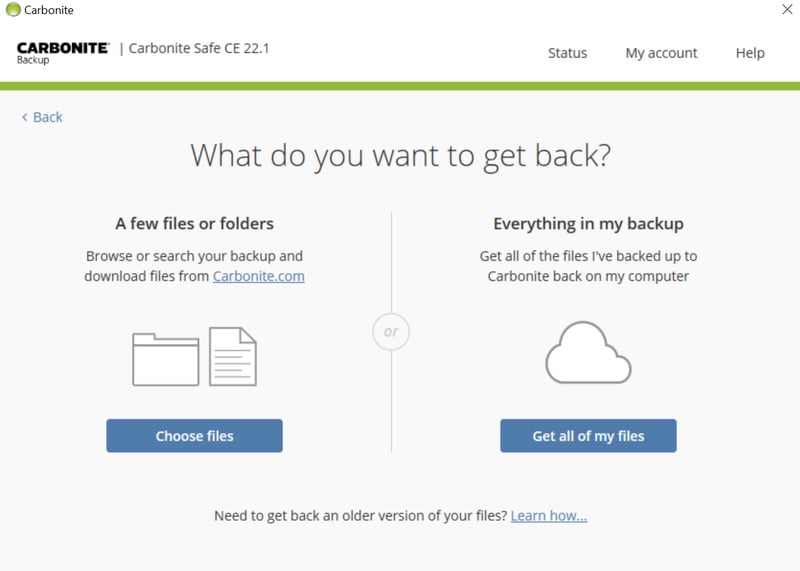Image resolution: width=800 pixels, height=571 pixels.
Task: Click the Carbonite Backup logo
Action: pyautogui.click(x=62, y=52)
